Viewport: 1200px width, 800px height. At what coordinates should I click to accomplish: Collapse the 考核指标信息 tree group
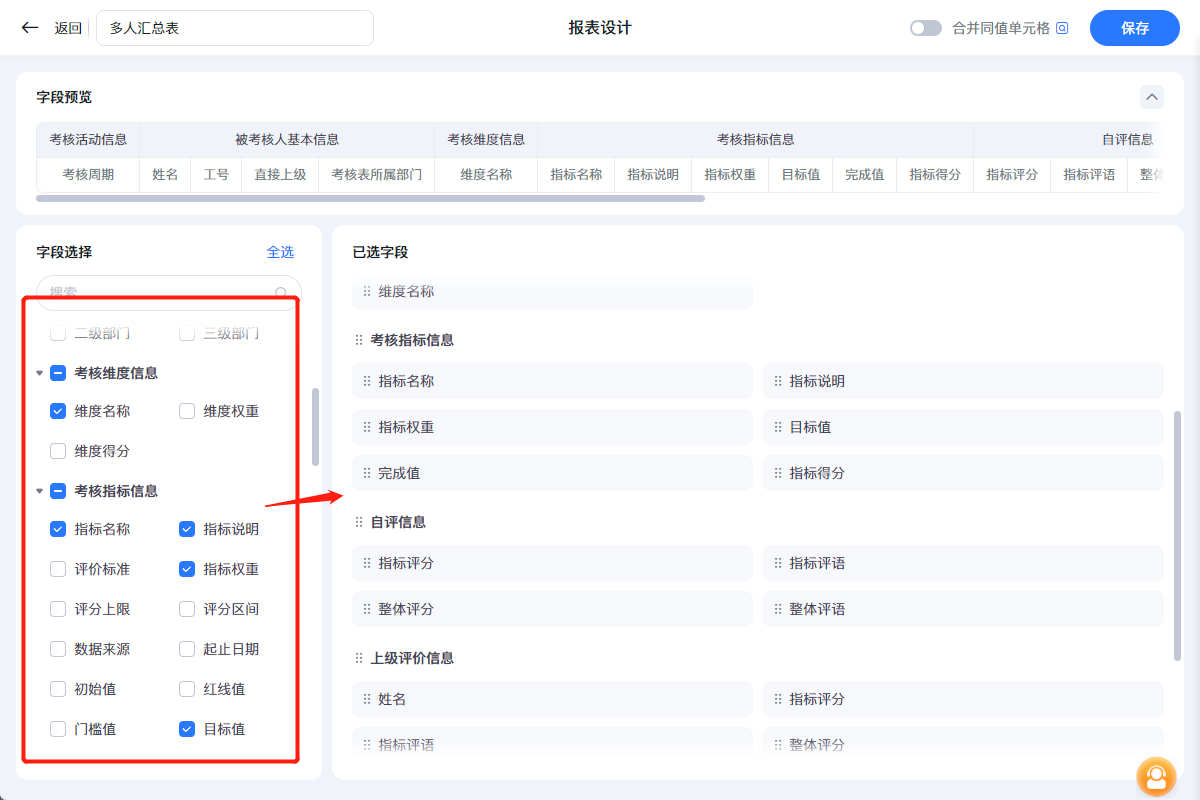coord(40,491)
